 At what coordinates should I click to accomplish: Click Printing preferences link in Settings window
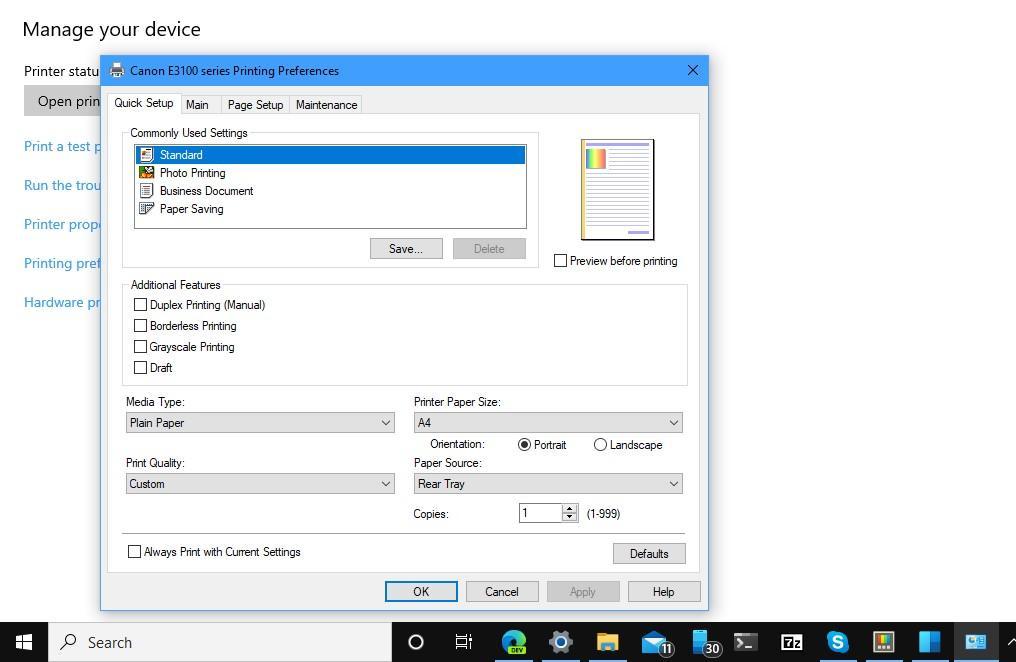[x=62, y=263]
